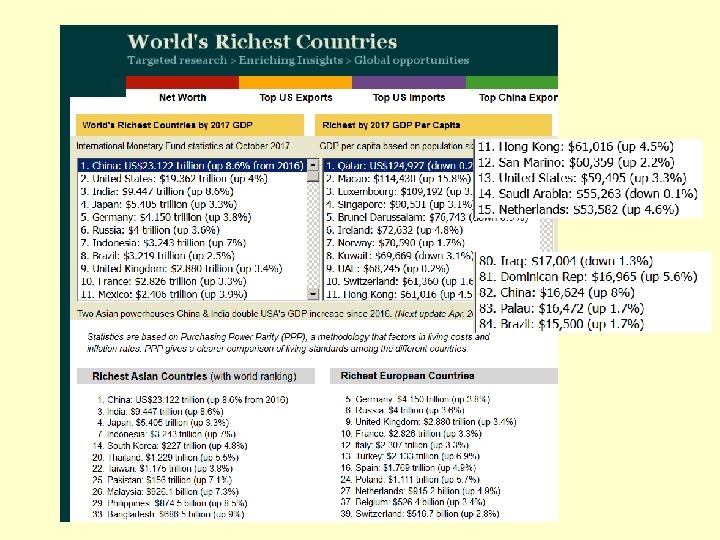Image resolution: width=720 pixels, height=540 pixels.
Task: Click Bangladesh entry in Asian list
Action: pos(168,514)
